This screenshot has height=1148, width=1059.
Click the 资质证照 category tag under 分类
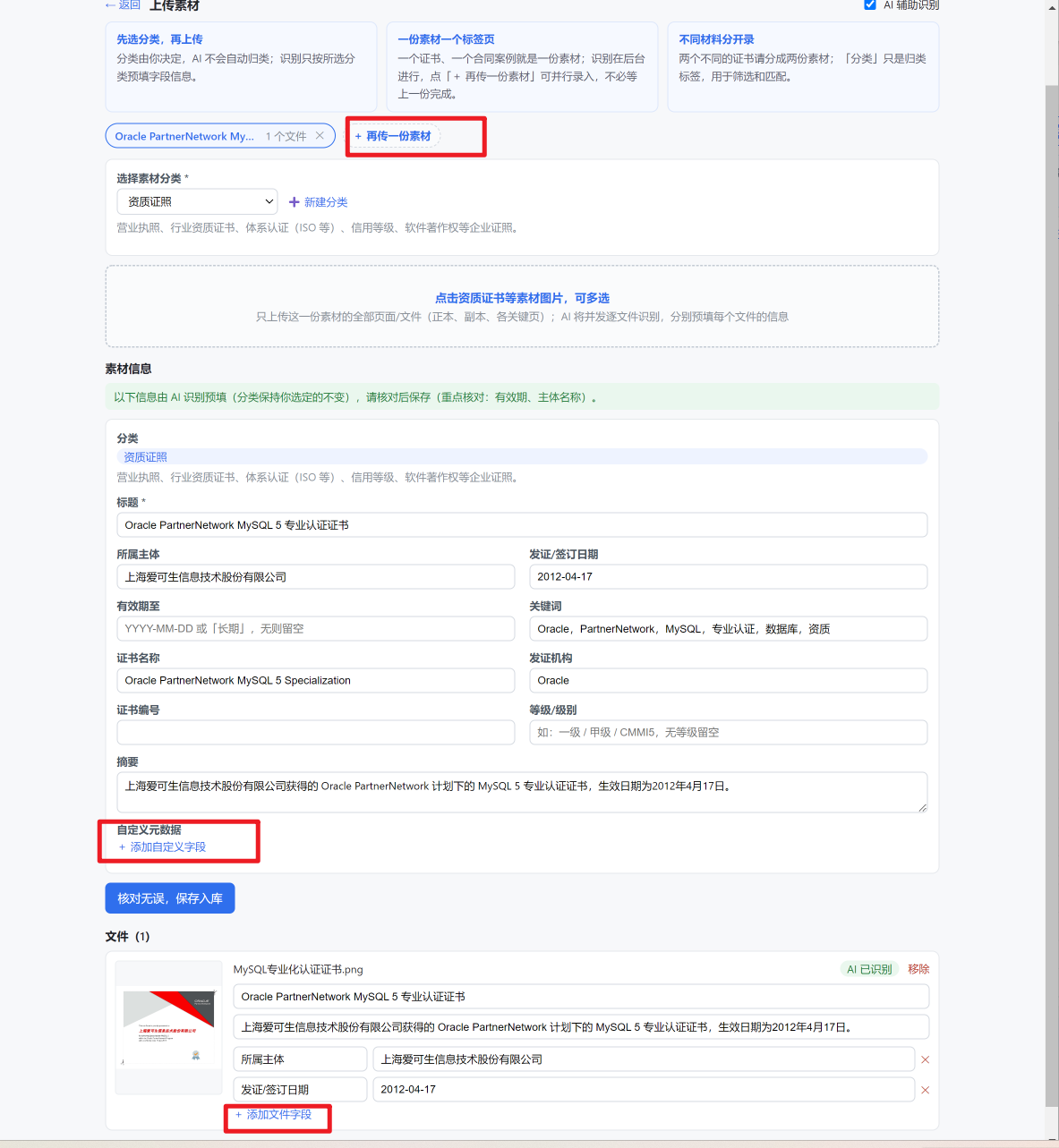(522, 457)
